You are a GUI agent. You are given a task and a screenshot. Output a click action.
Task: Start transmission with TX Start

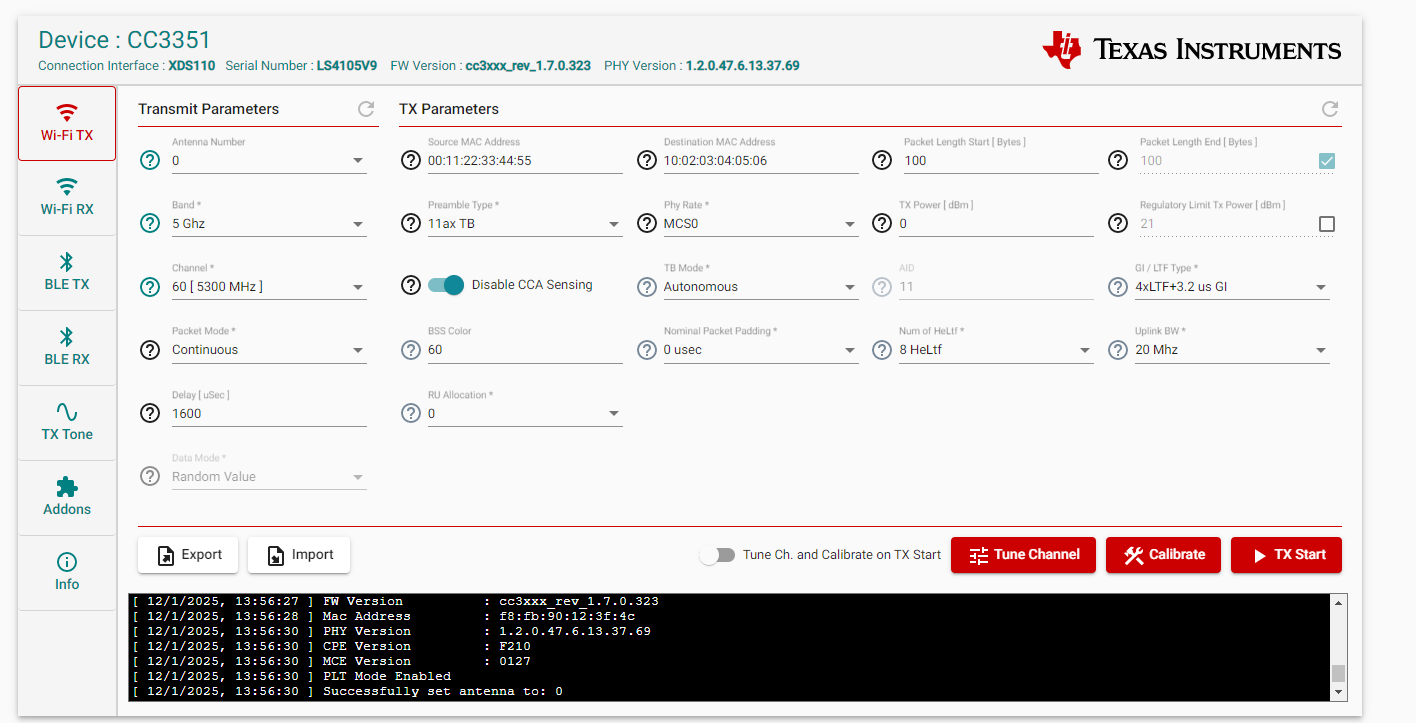click(1286, 555)
